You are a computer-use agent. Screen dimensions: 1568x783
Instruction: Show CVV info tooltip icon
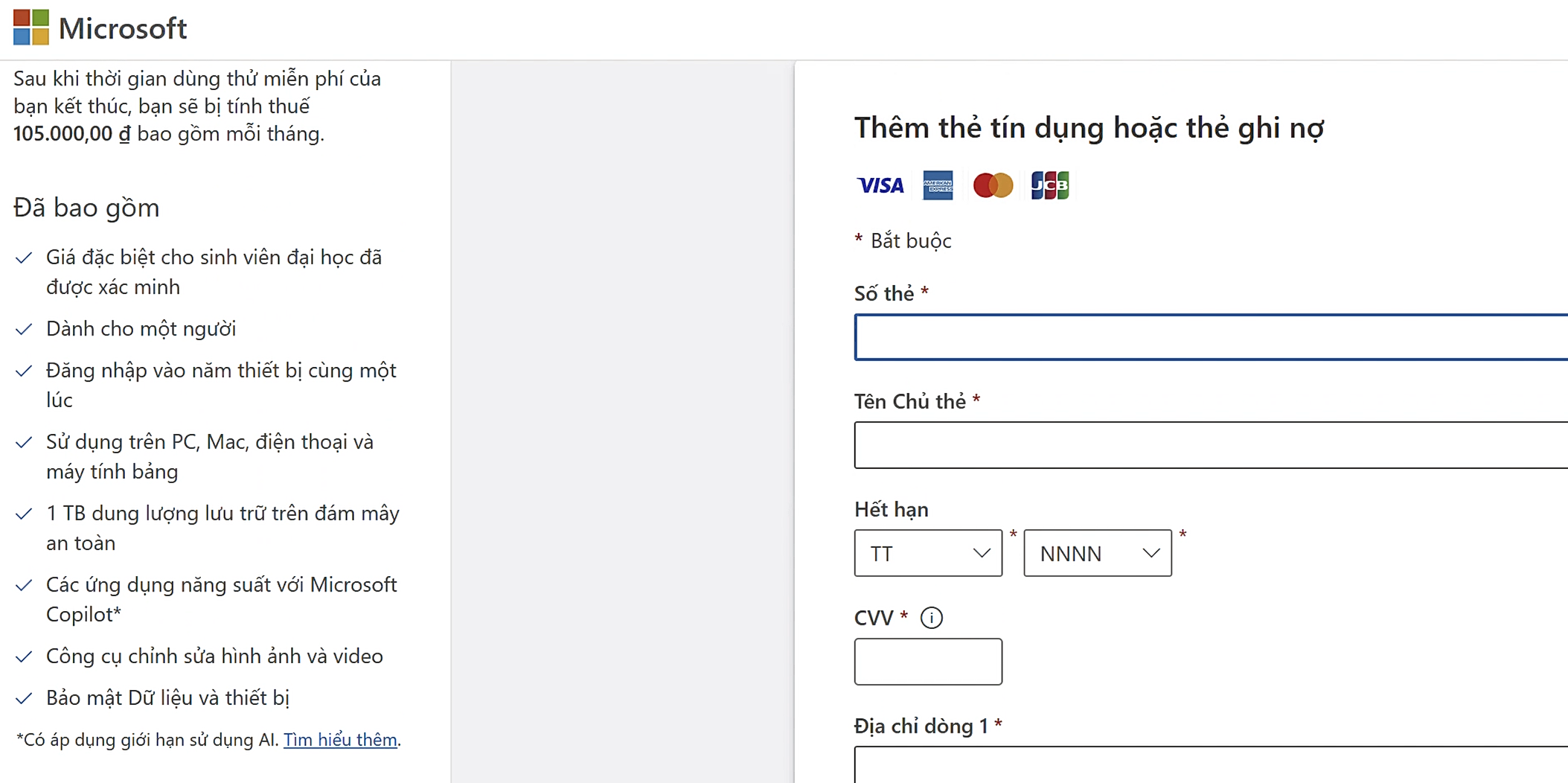[932, 618]
